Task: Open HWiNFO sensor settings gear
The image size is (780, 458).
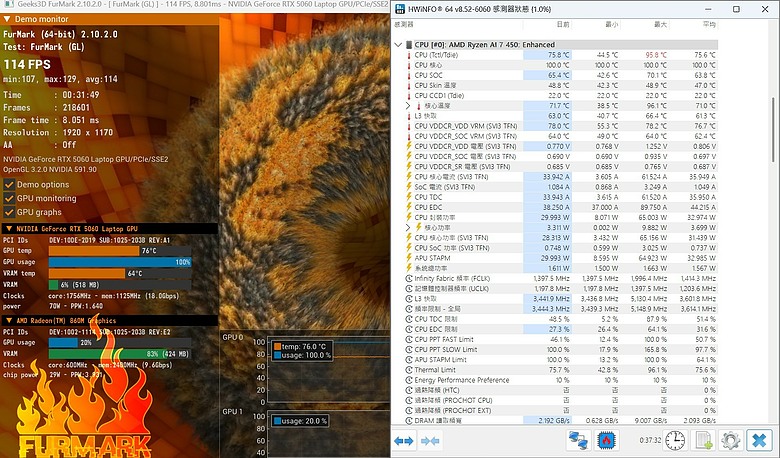Action: [731, 441]
